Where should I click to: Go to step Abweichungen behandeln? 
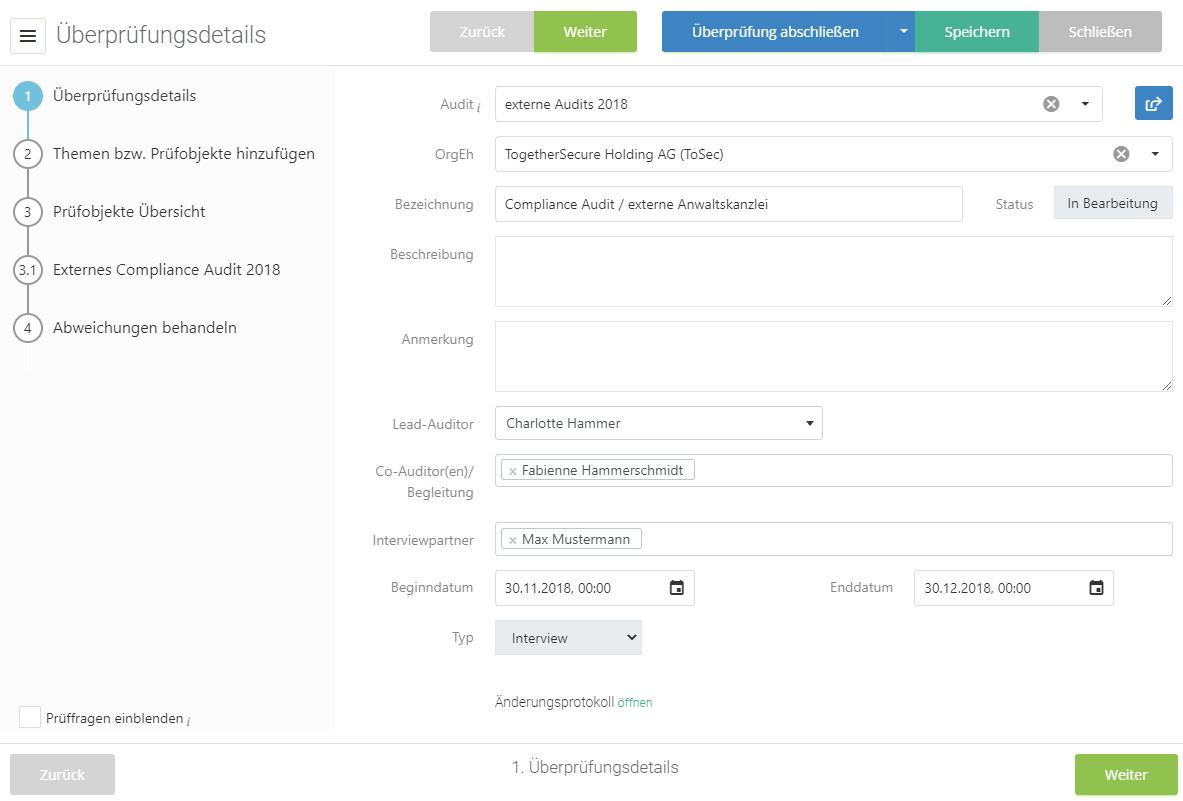[144, 328]
